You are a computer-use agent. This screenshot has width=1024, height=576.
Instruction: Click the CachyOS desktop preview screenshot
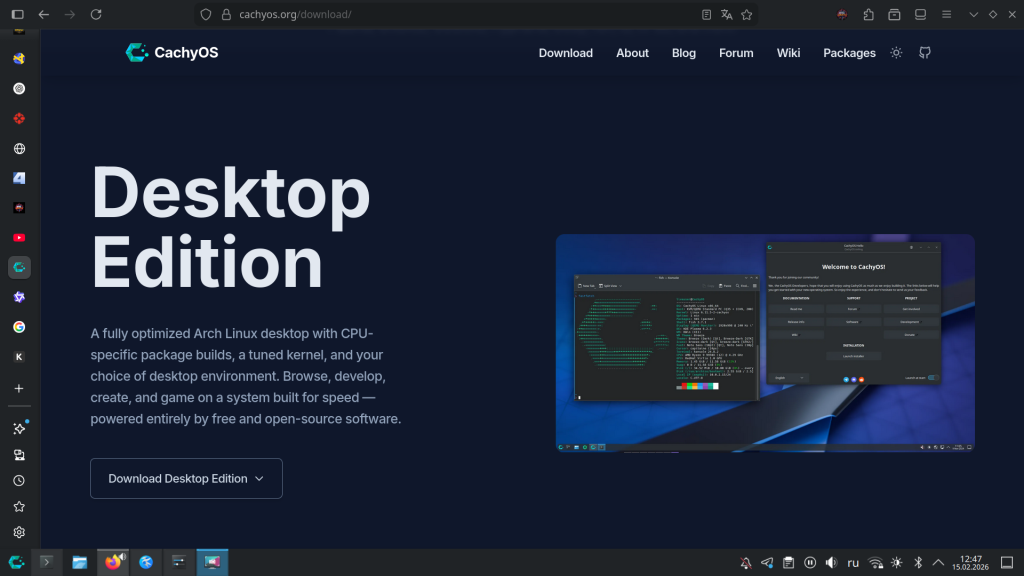(765, 343)
